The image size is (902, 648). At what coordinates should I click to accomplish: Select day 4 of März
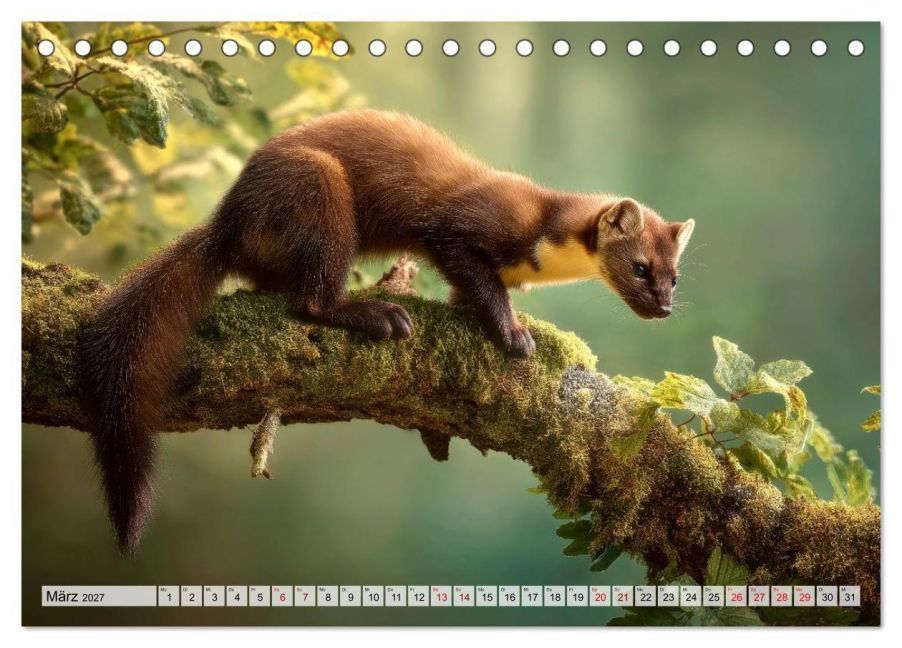coord(237,596)
